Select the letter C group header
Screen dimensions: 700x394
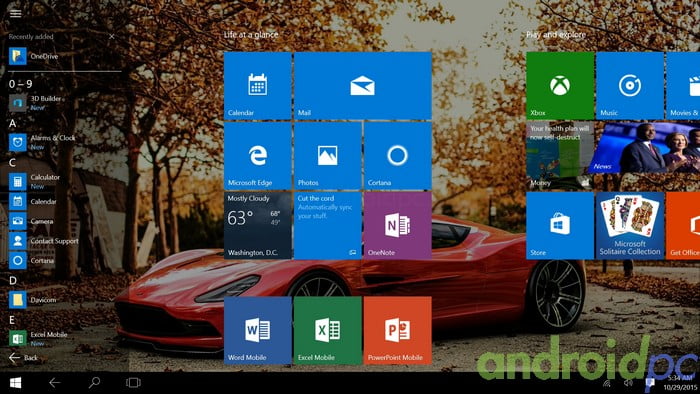pos(12,162)
